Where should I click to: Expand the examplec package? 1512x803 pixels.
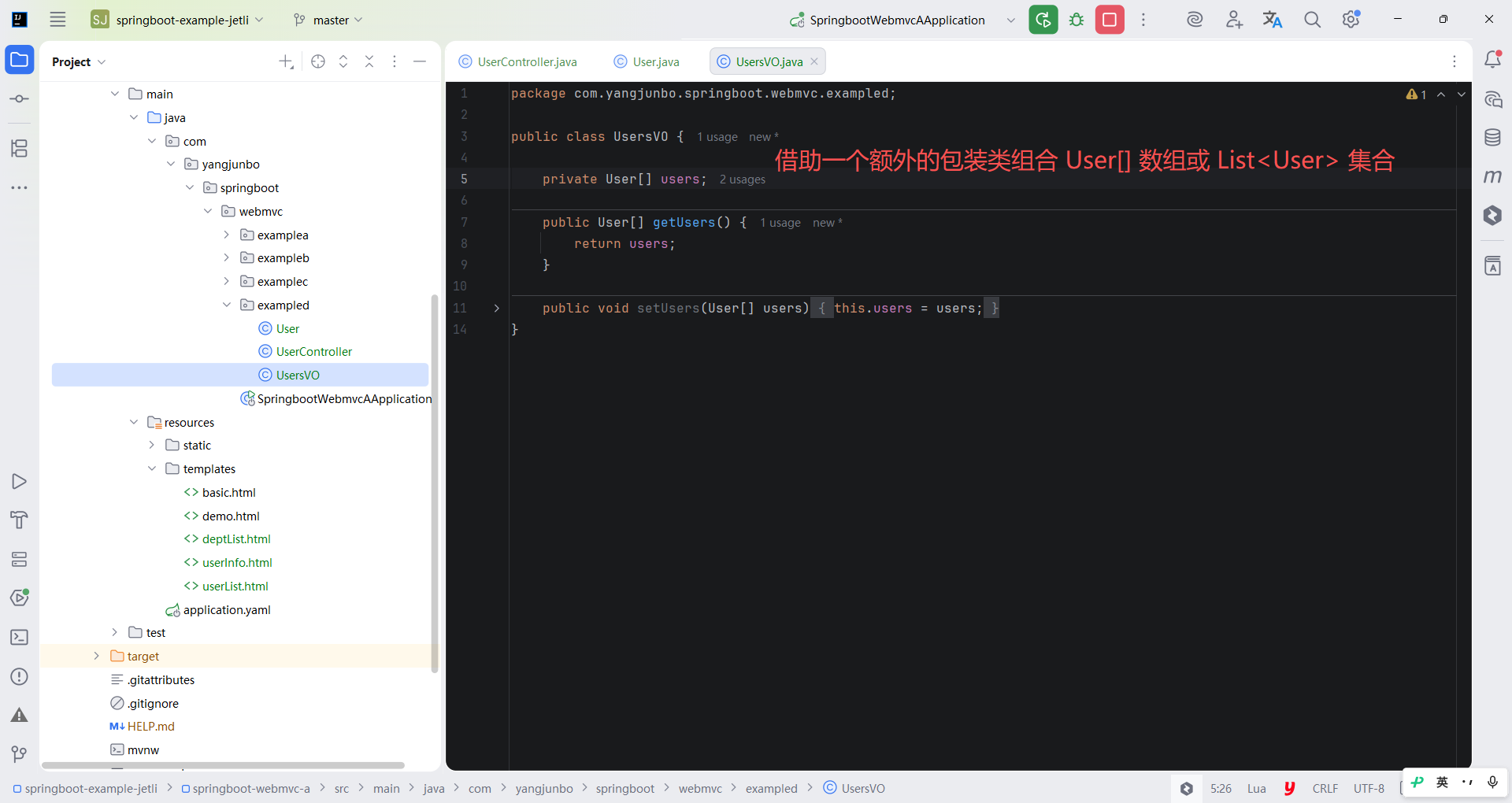[x=227, y=281]
